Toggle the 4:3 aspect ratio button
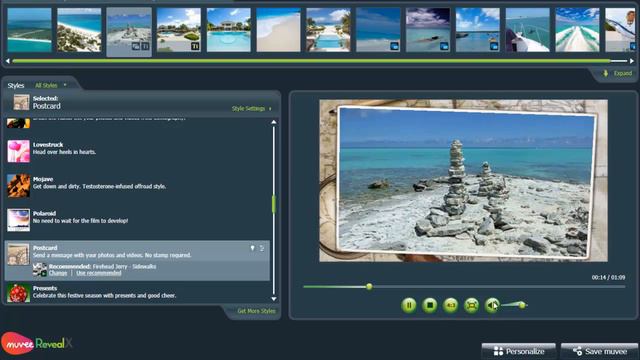This screenshot has width=640, height=360. [451, 305]
